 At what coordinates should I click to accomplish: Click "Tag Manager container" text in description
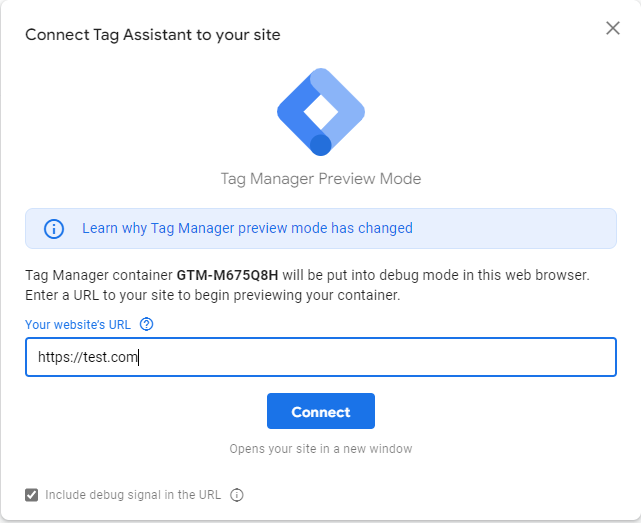[98, 274]
